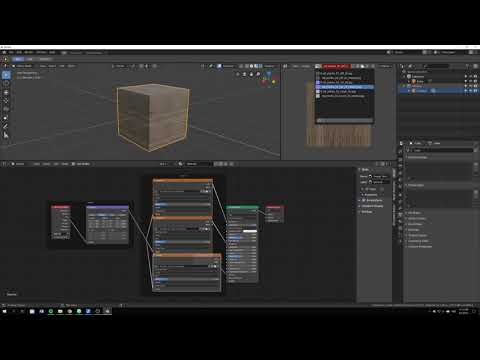Screen dimensions: 480x360
Task: Collapse the Node panel in shader editor sidebar
Action: pos(364,170)
